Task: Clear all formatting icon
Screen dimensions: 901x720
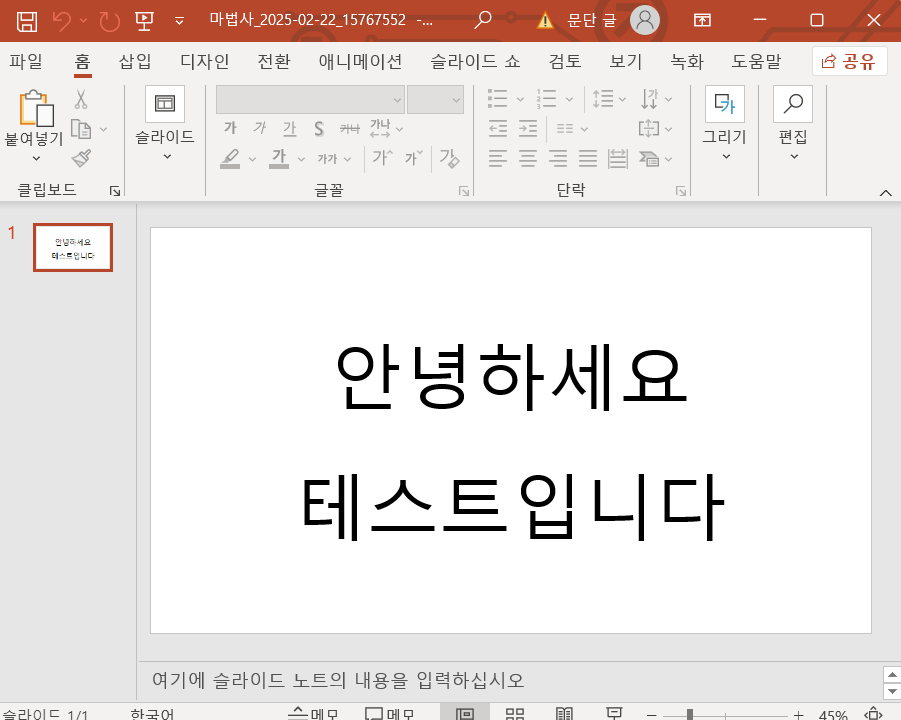Action: point(449,158)
